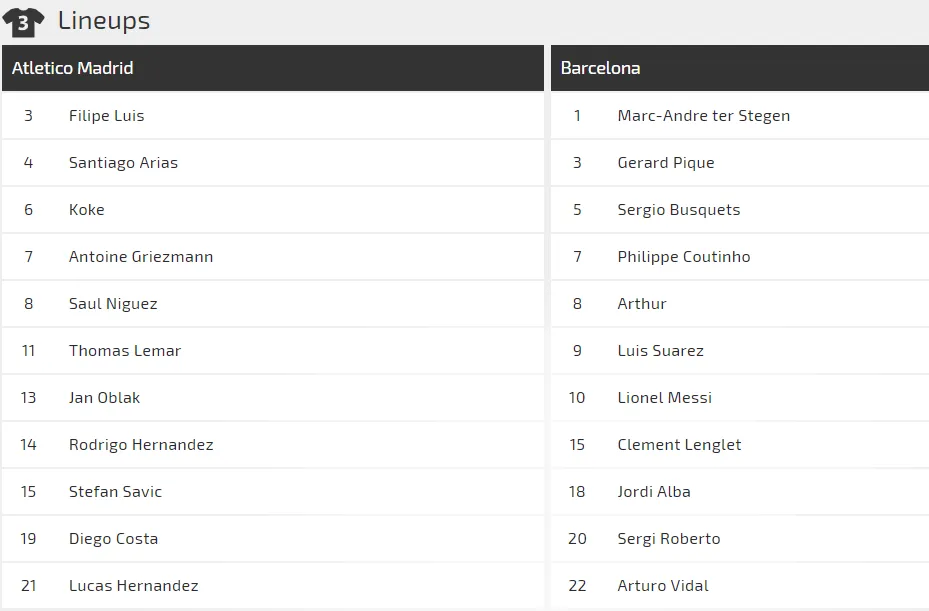Select Thomas Lemar from Atletico lineup
This screenshot has width=929, height=611.
point(273,351)
